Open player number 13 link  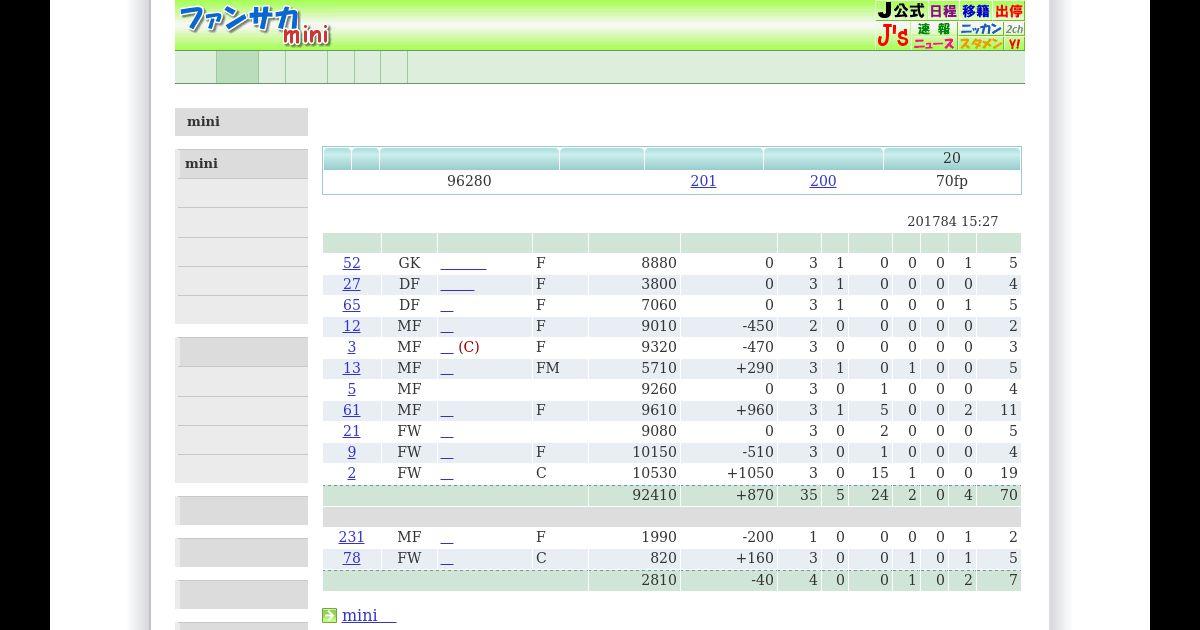pos(351,368)
